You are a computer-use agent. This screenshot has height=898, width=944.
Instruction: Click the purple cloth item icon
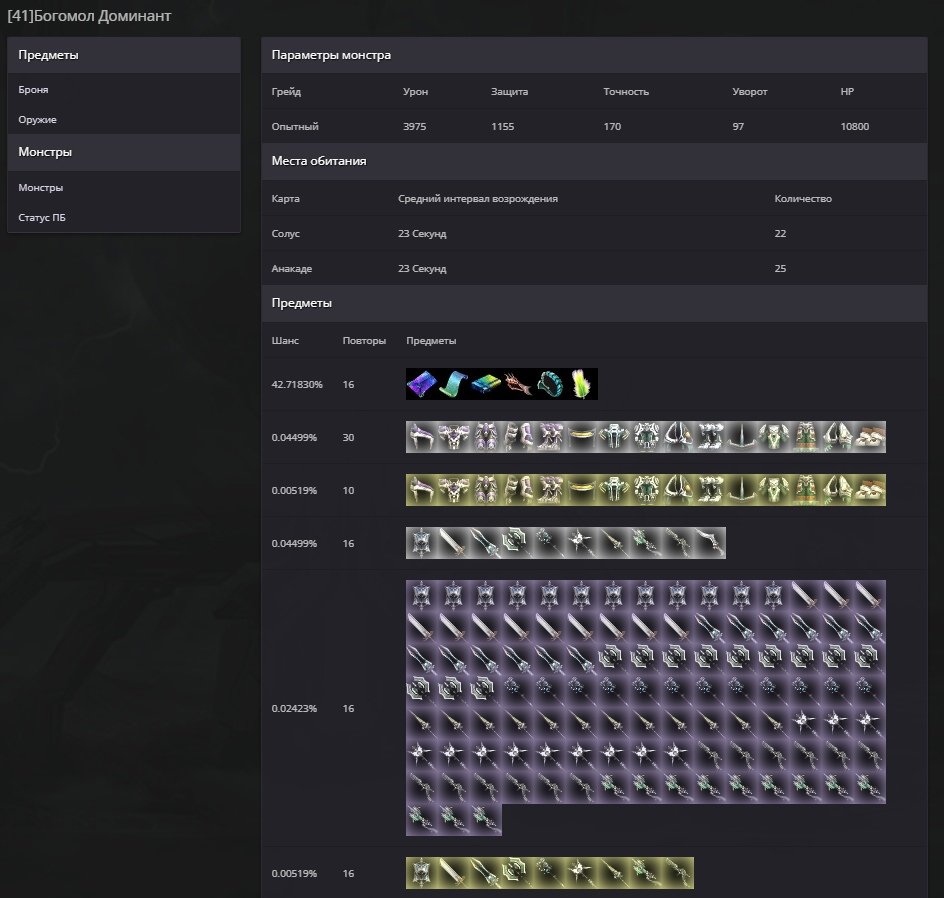click(422, 384)
